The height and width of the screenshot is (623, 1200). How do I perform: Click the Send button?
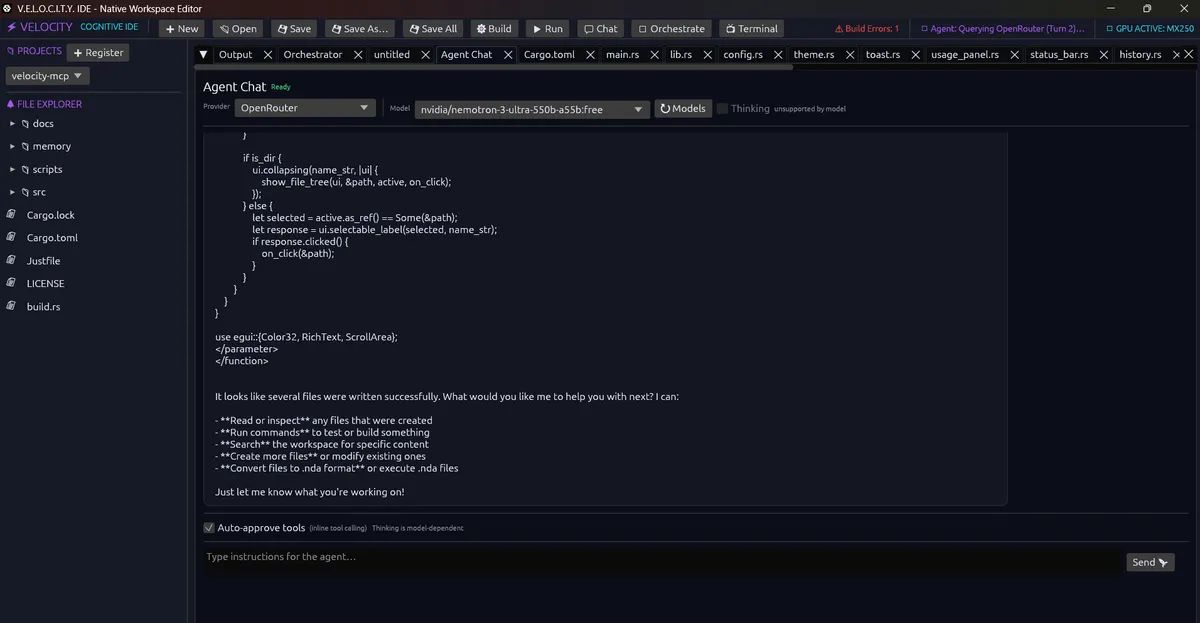(x=1150, y=562)
